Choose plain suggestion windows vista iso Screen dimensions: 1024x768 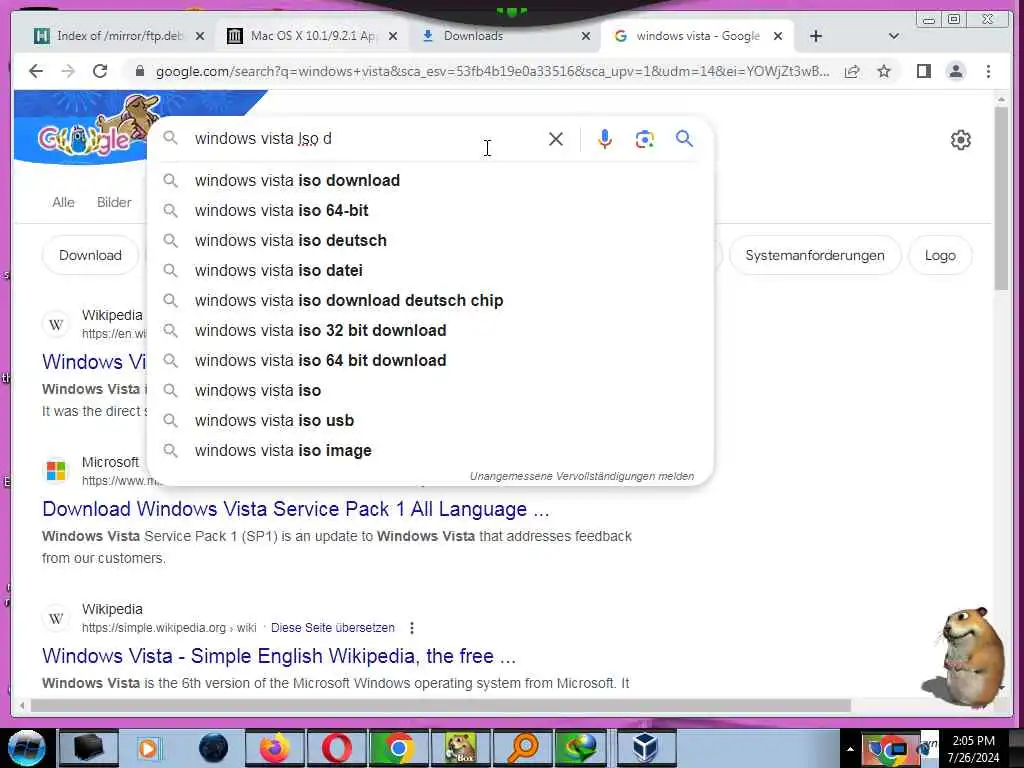click(430, 391)
